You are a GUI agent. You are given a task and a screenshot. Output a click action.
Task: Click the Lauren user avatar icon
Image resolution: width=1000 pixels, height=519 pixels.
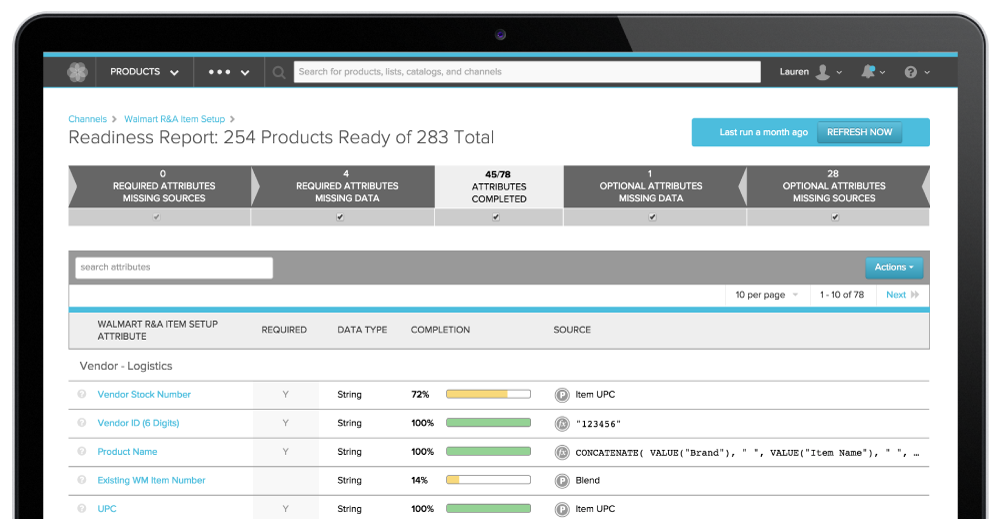click(822, 72)
